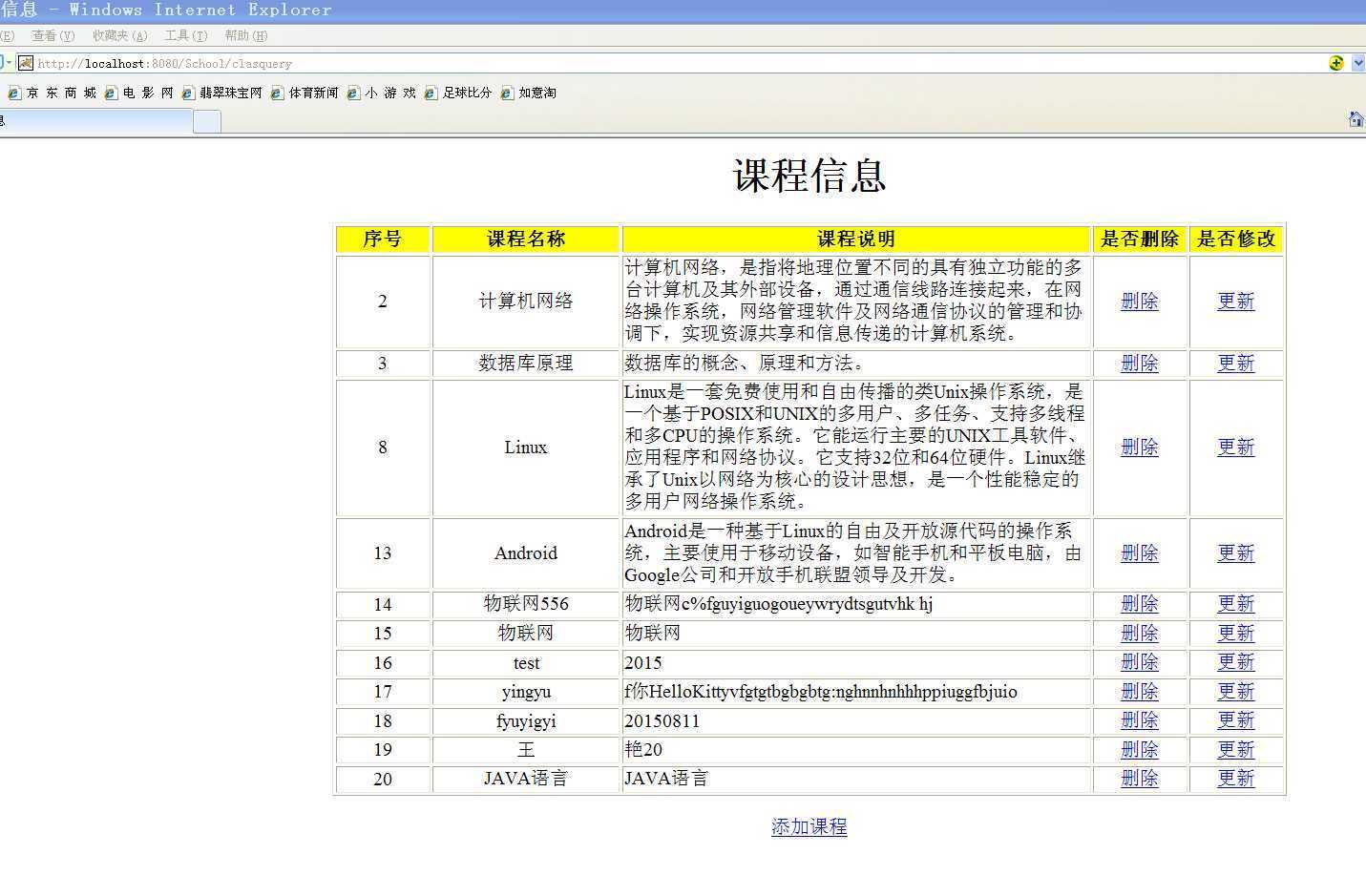Open the 如意淘 favorite via its icon

click(507, 93)
